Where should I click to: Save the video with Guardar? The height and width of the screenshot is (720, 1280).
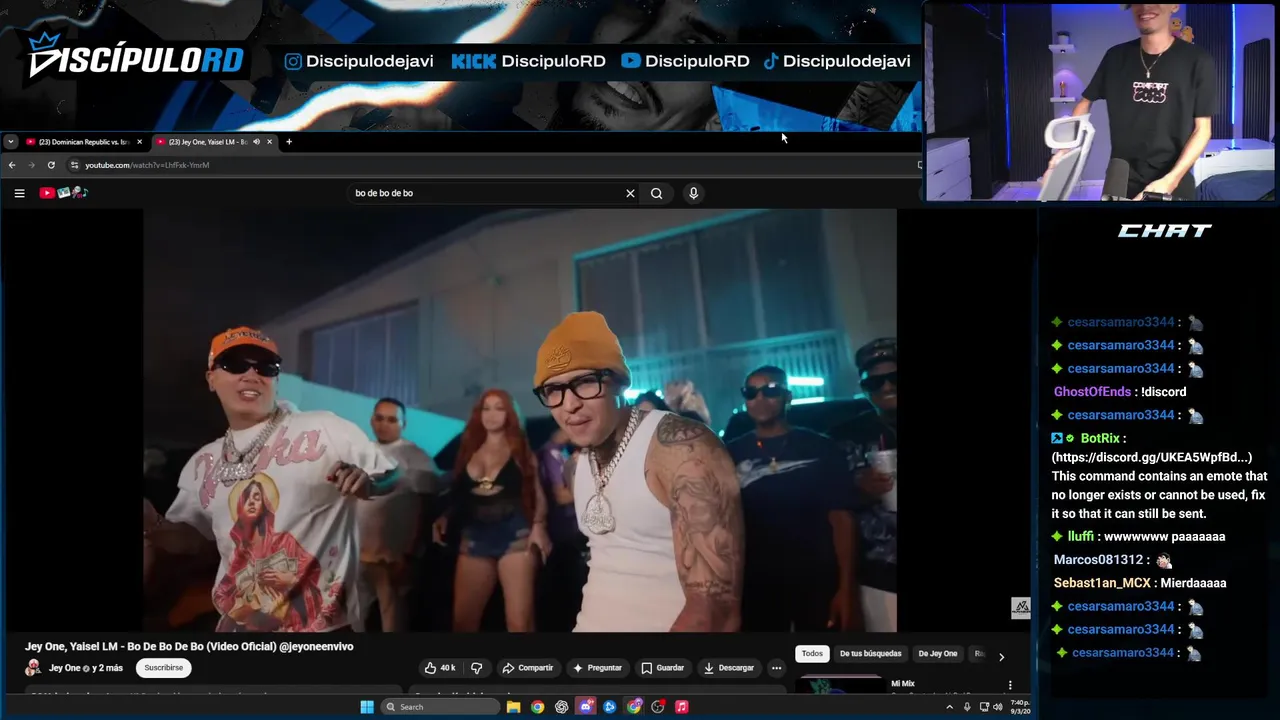tap(662, 668)
